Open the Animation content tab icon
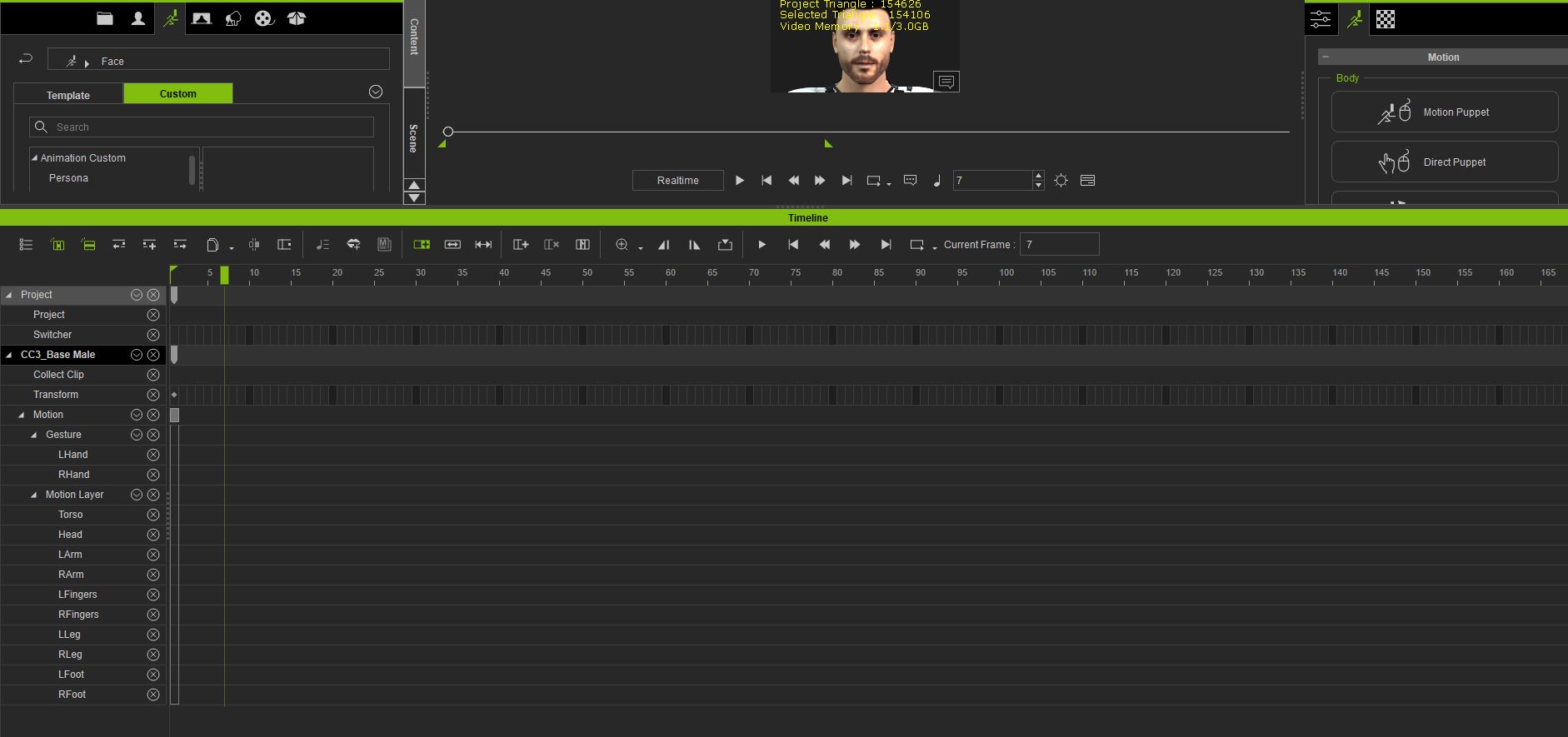This screenshot has width=1568, height=737. (170, 18)
